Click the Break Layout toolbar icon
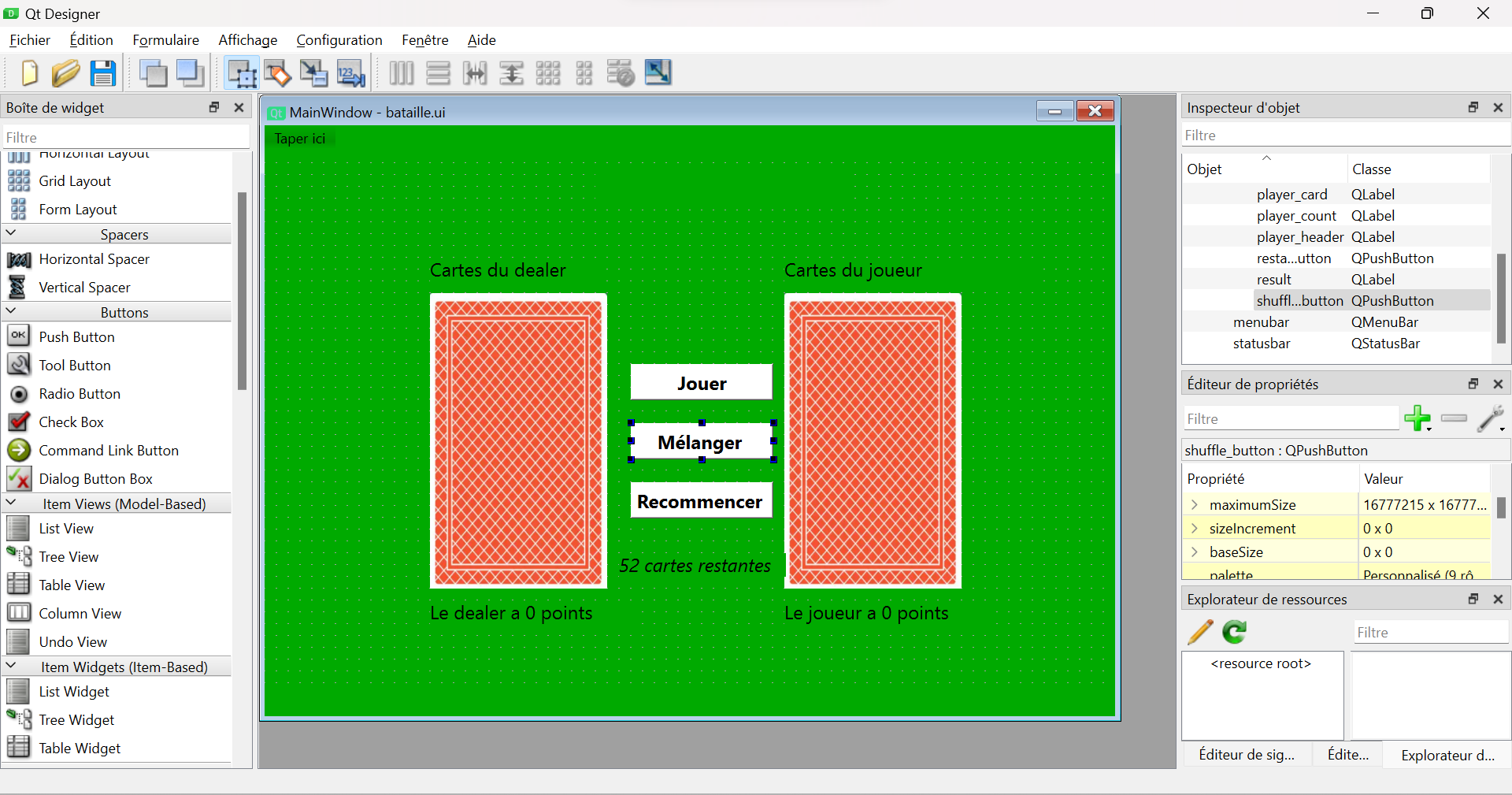Screen dimensions: 1512x795 (621, 73)
